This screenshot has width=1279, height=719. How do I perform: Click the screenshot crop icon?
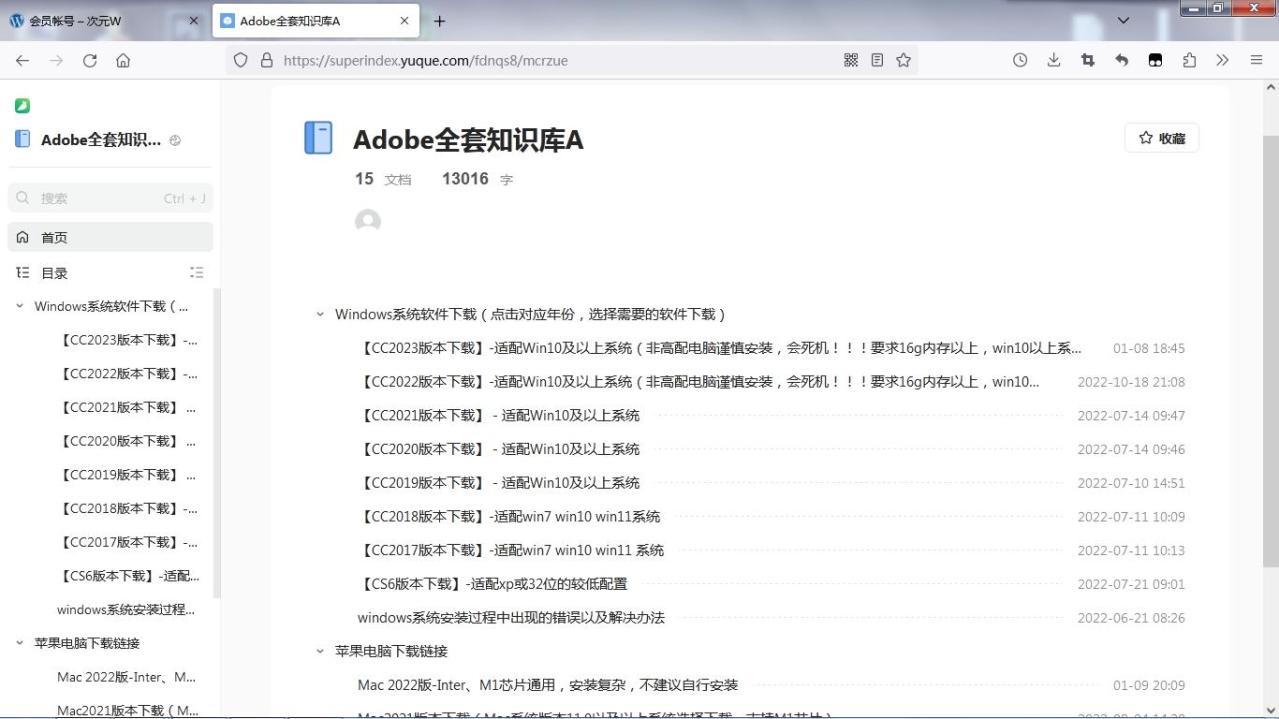[x=1088, y=60]
